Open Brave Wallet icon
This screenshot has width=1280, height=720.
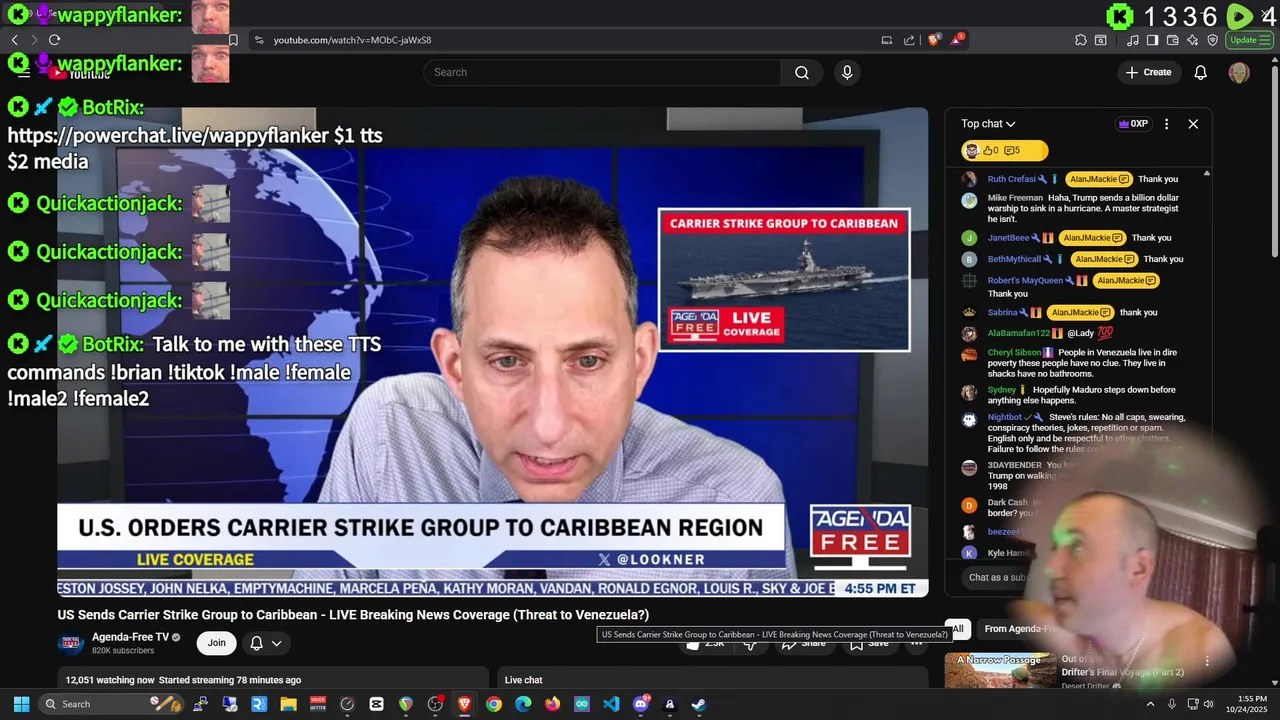(1172, 40)
